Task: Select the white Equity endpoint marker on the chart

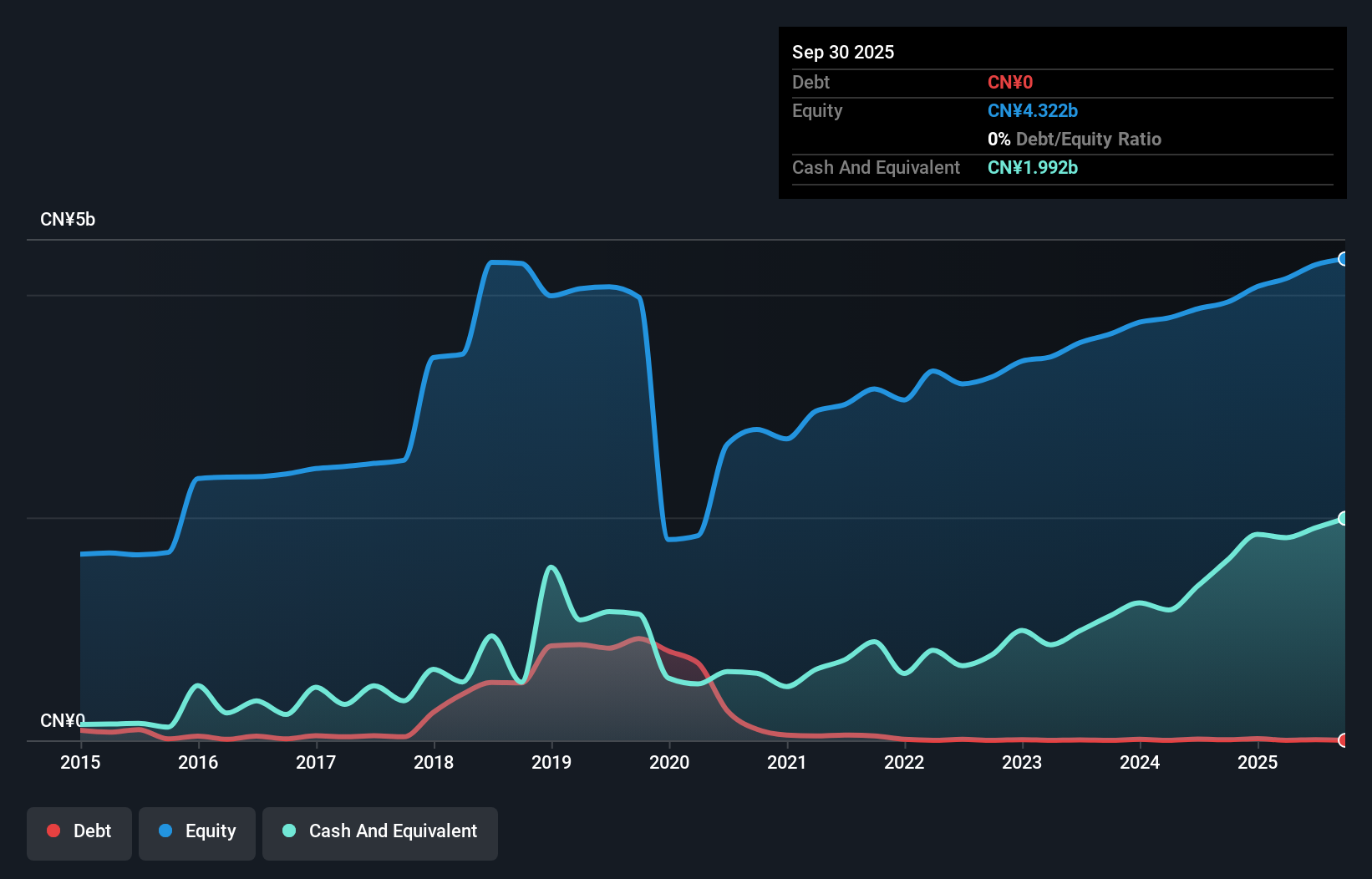Action: pos(1343,259)
